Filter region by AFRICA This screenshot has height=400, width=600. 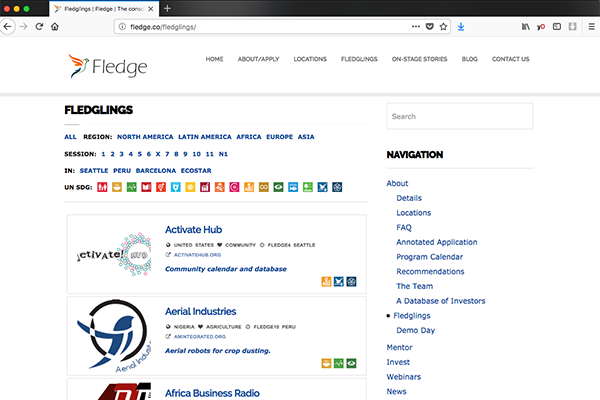pos(249,137)
